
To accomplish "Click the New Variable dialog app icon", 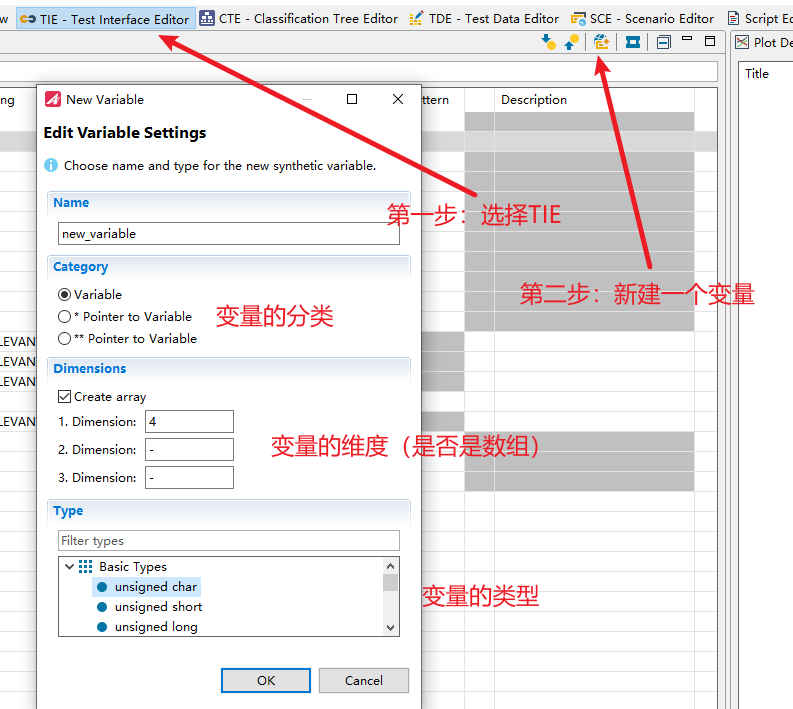I will click(x=53, y=99).
